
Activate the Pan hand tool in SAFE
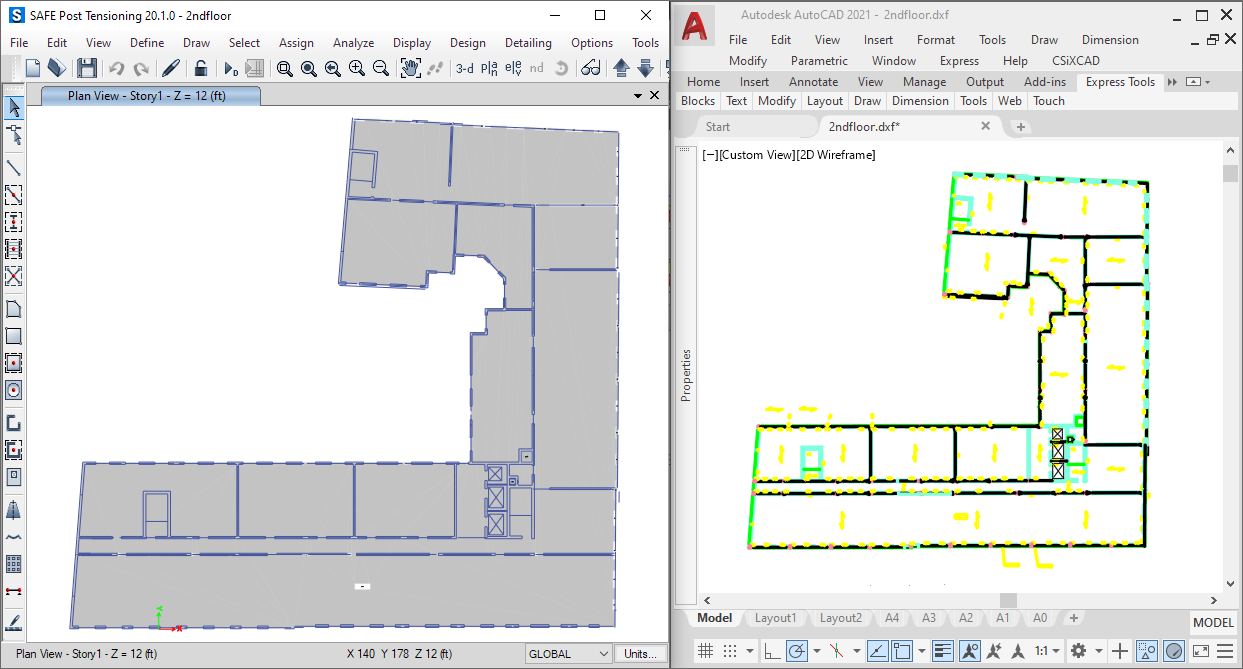click(x=410, y=70)
